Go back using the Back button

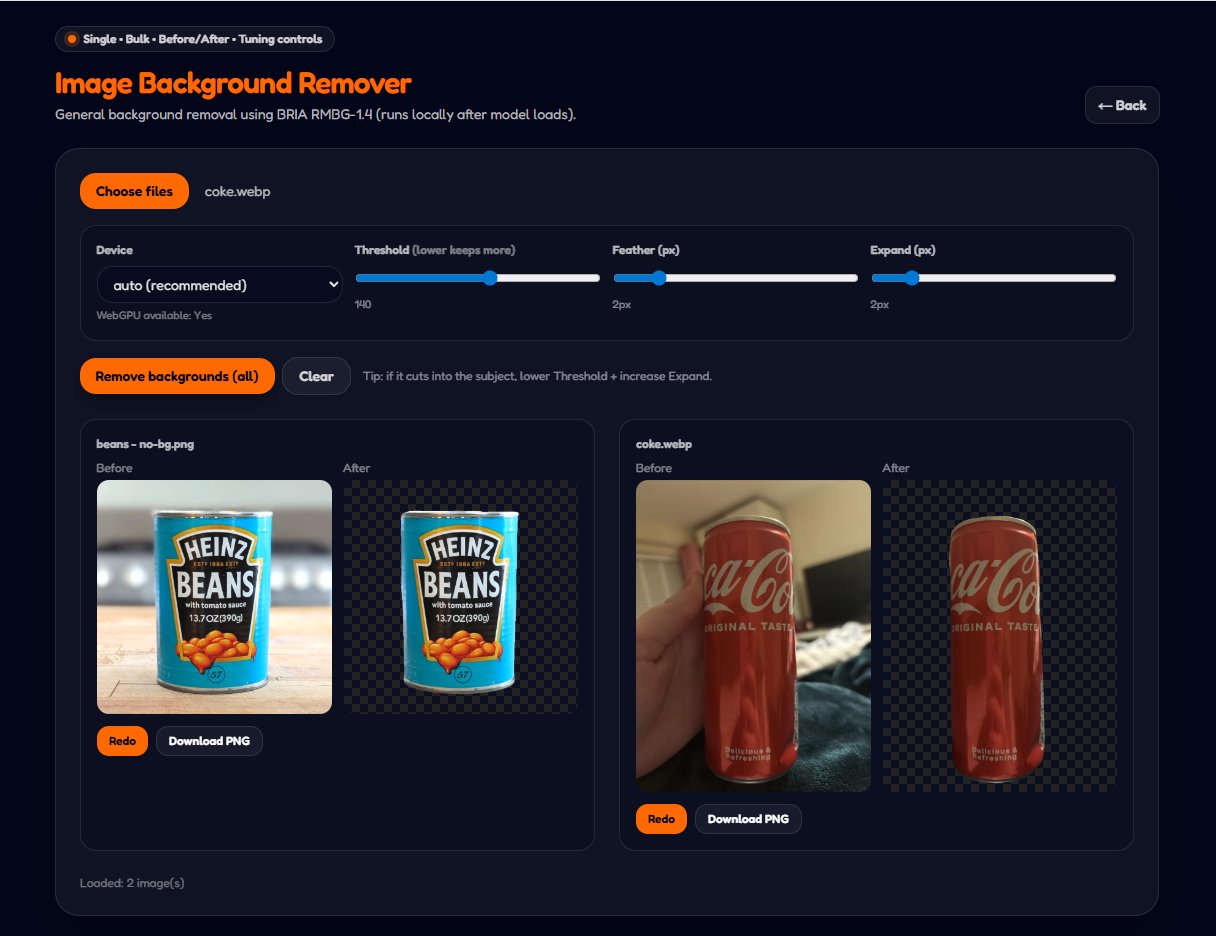coord(1122,105)
